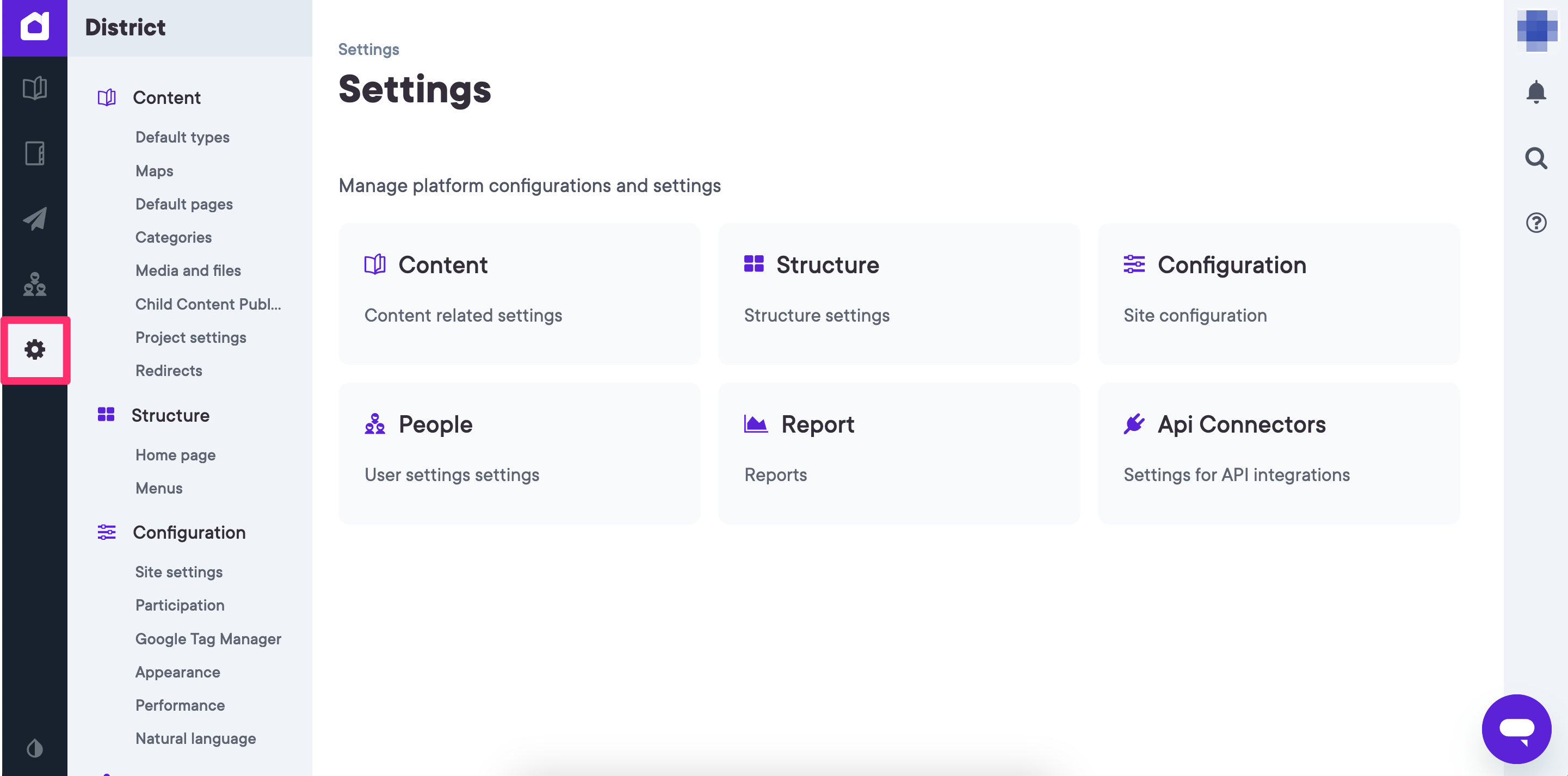Open the content book icon in dark sidebar
This screenshot has width=1568, height=776.
(35, 88)
